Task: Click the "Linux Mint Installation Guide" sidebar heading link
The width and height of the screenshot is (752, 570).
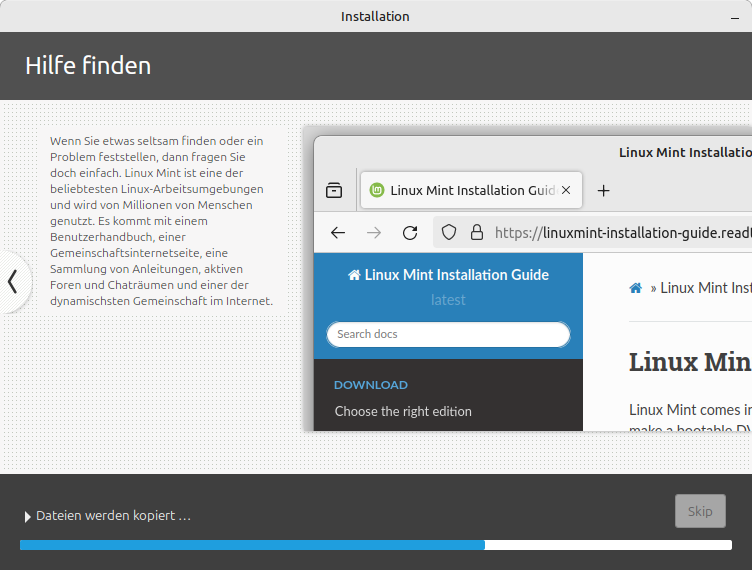Action: coord(448,275)
